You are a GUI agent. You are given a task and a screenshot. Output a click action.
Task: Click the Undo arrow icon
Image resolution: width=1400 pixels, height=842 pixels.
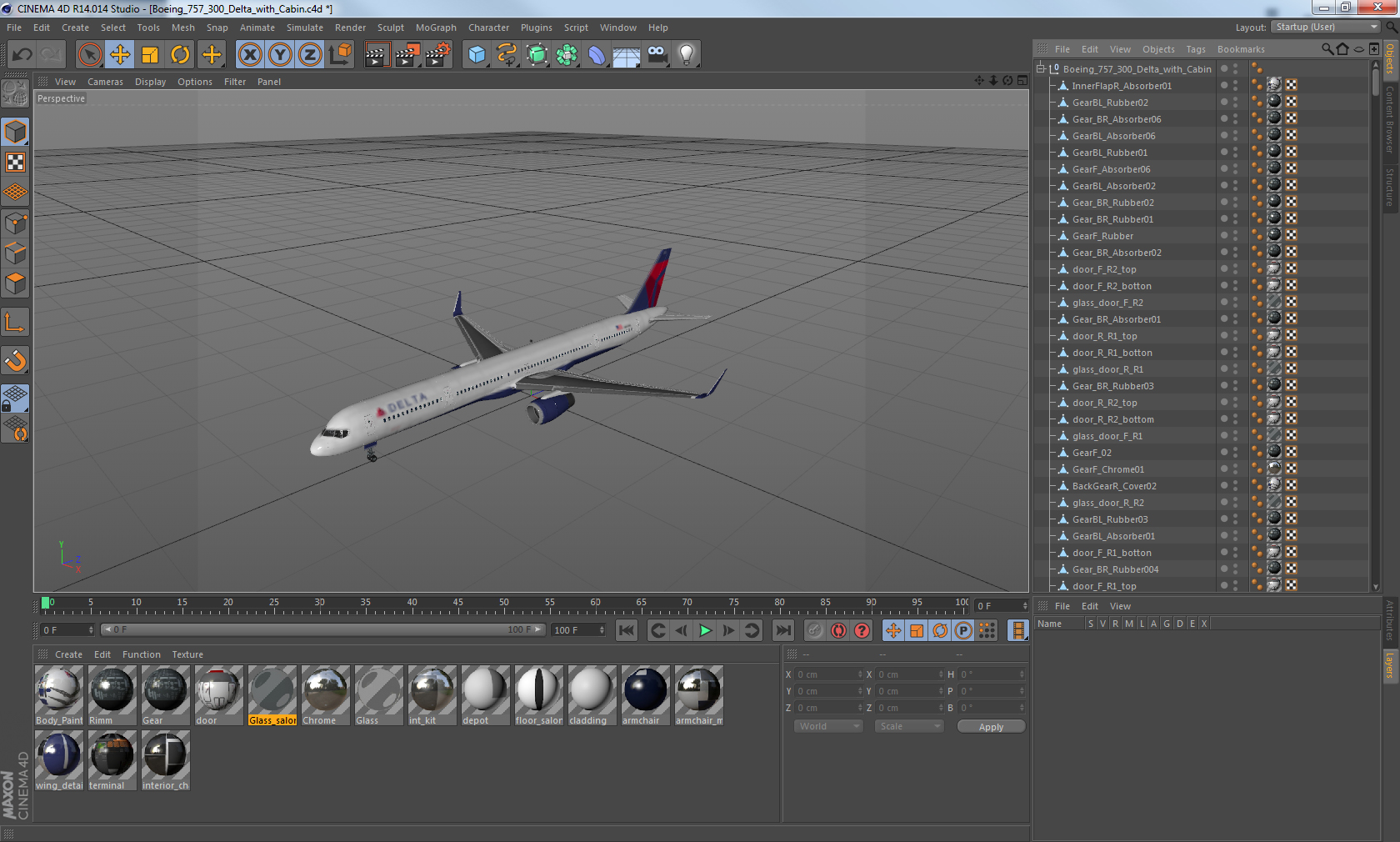click(x=22, y=55)
